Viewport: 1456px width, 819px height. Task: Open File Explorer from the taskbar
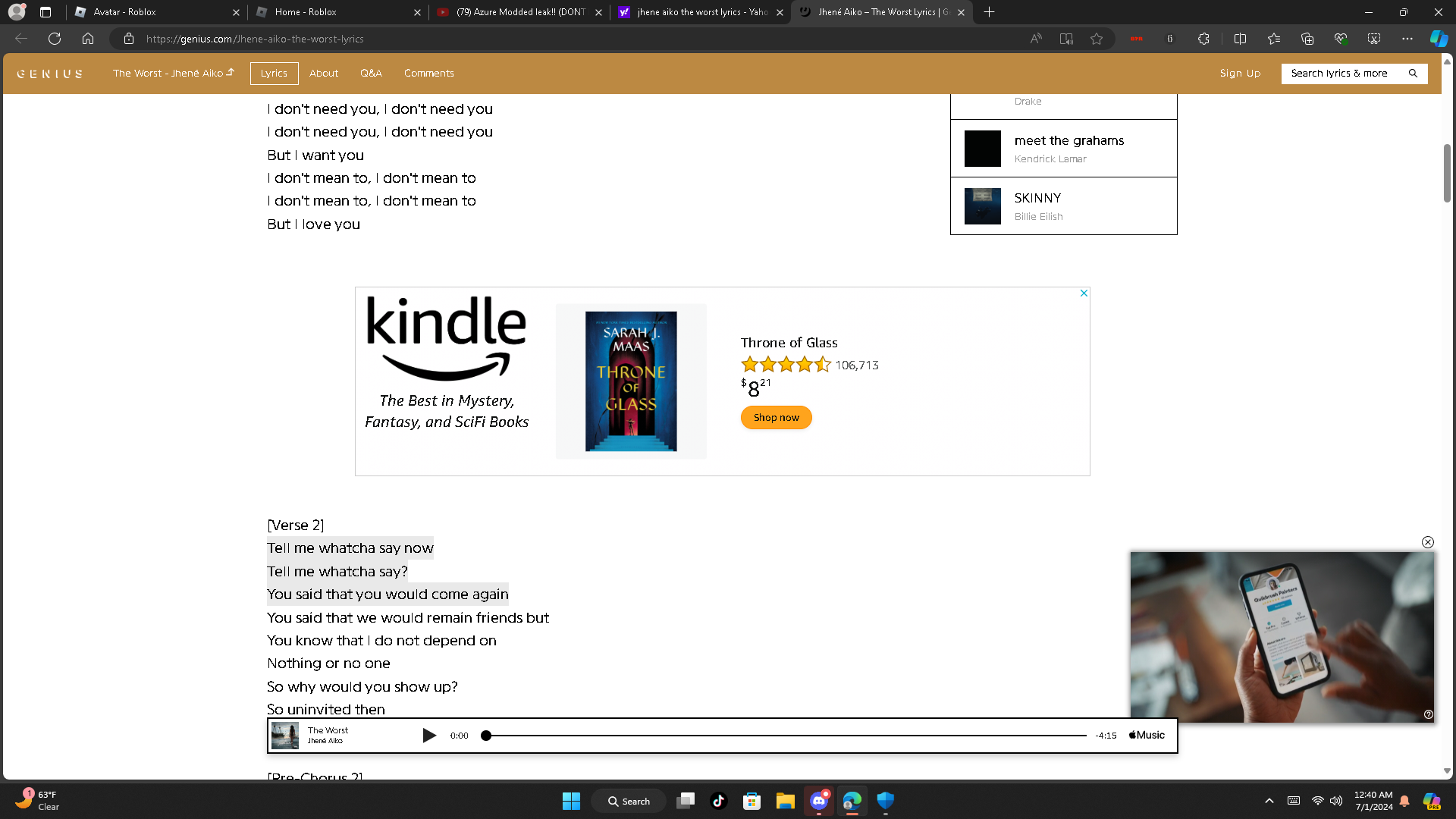point(786,801)
